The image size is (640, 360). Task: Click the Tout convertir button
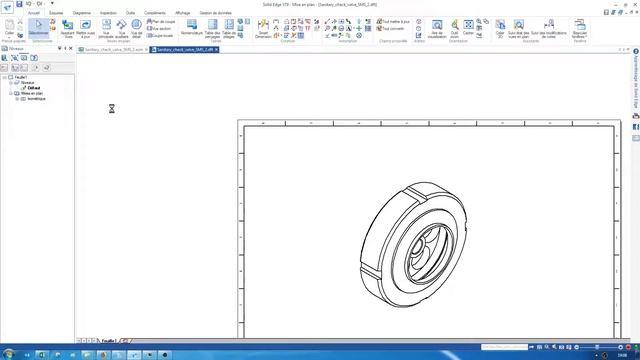[390, 29]
